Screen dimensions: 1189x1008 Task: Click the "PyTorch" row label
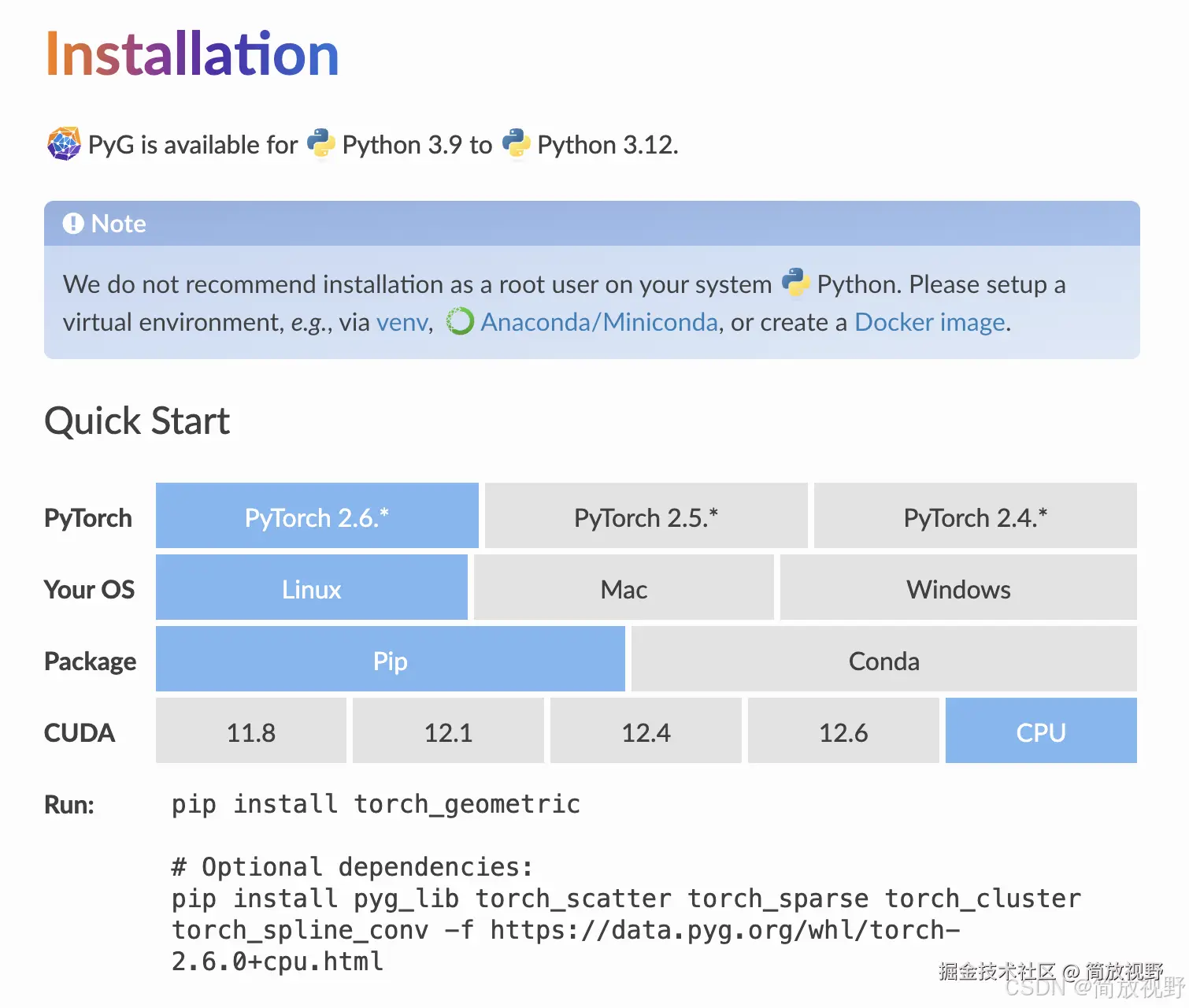point(88,518)
